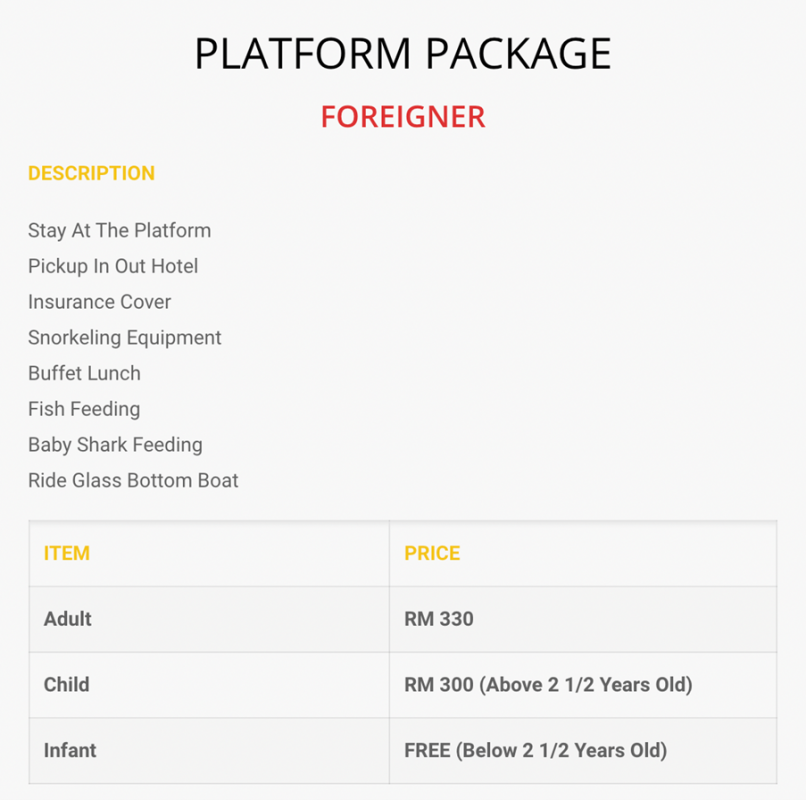Click the FREE infant price cell

pyautogui.click(x=583, y=751)
